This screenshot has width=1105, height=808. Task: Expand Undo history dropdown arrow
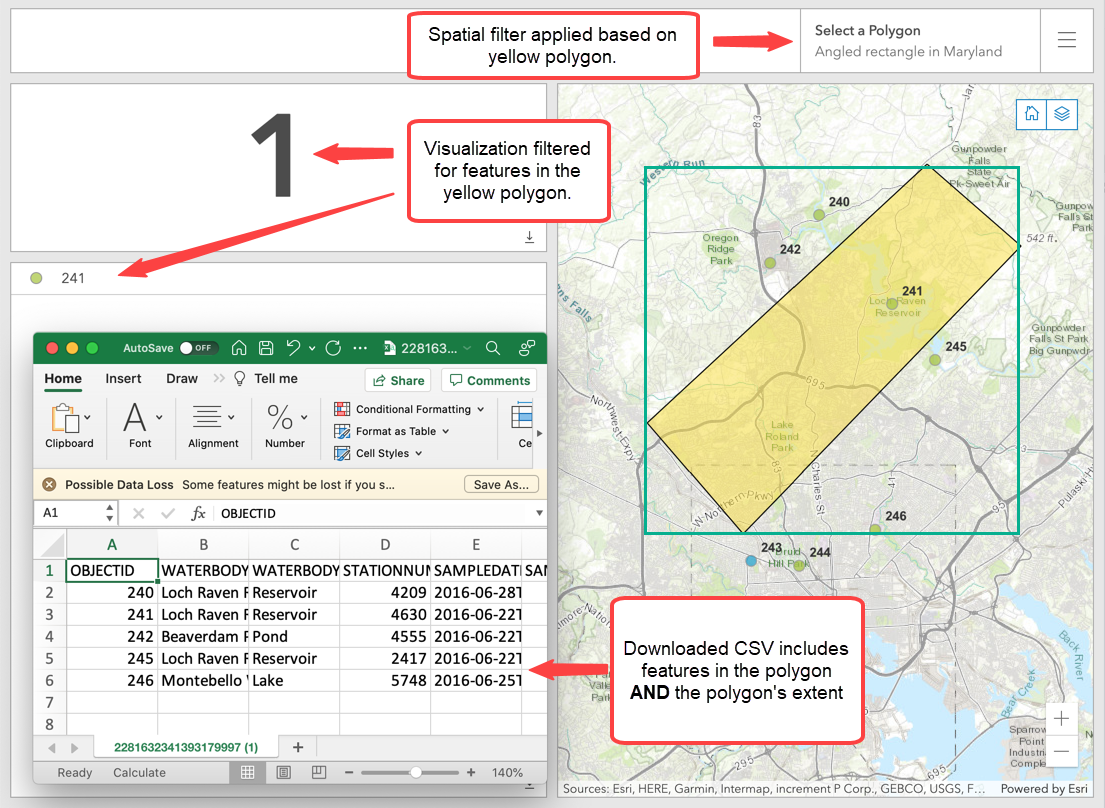pyautogui.click(x=311, y=348)
